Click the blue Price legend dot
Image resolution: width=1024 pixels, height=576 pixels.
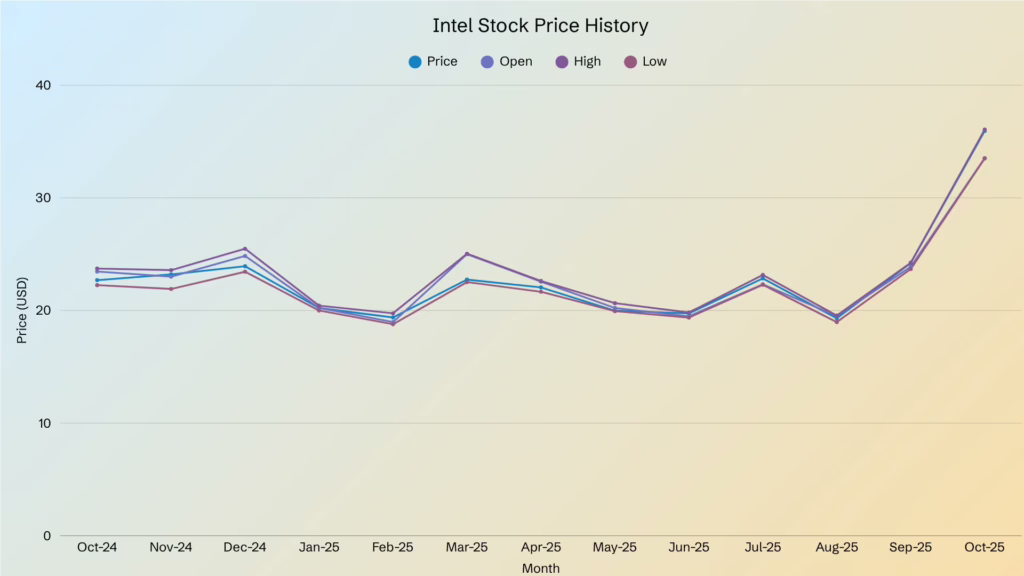[415, 62]
